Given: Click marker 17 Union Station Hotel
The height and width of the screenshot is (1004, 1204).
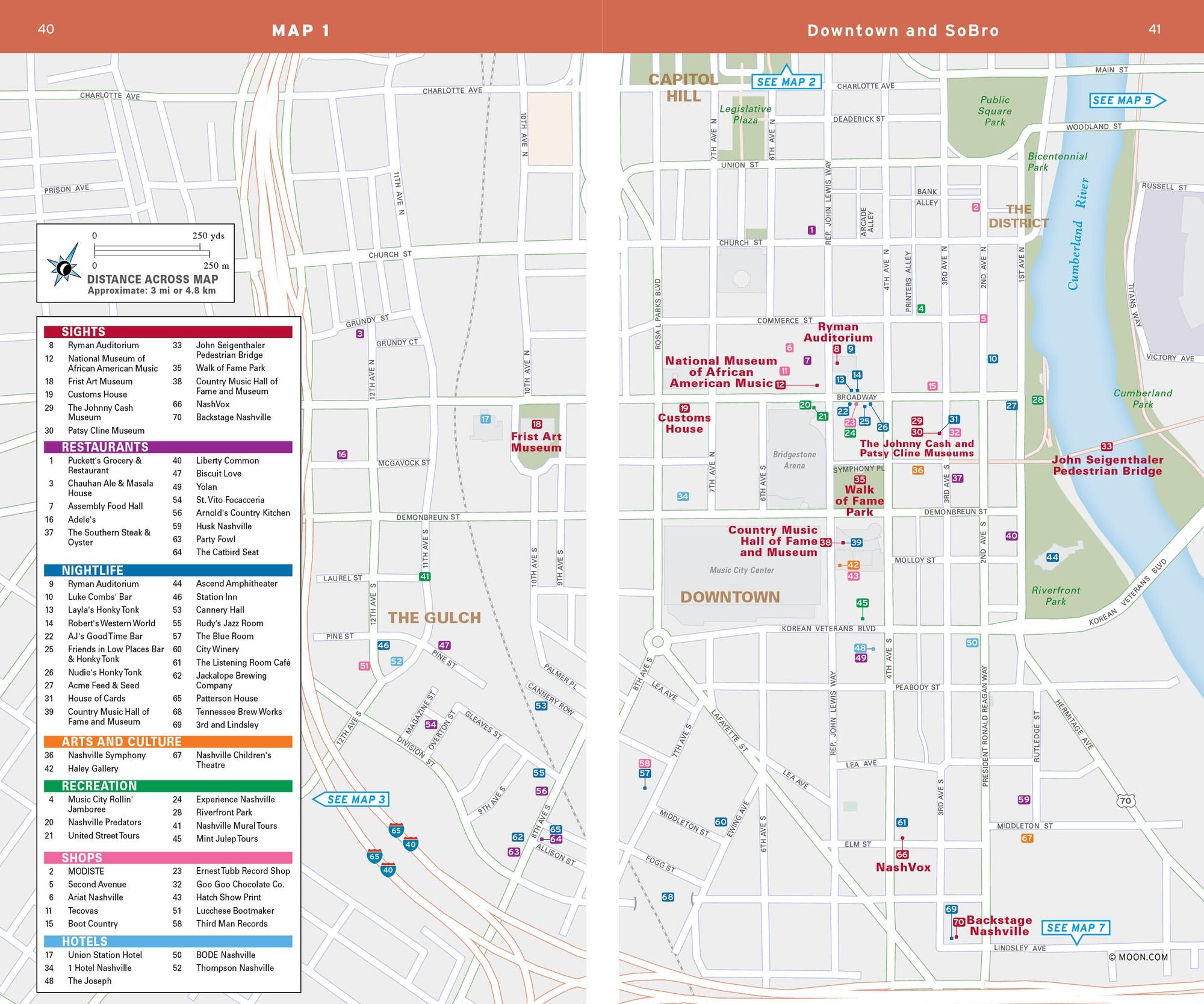Looking at the screenshot, I should point(485,419).
